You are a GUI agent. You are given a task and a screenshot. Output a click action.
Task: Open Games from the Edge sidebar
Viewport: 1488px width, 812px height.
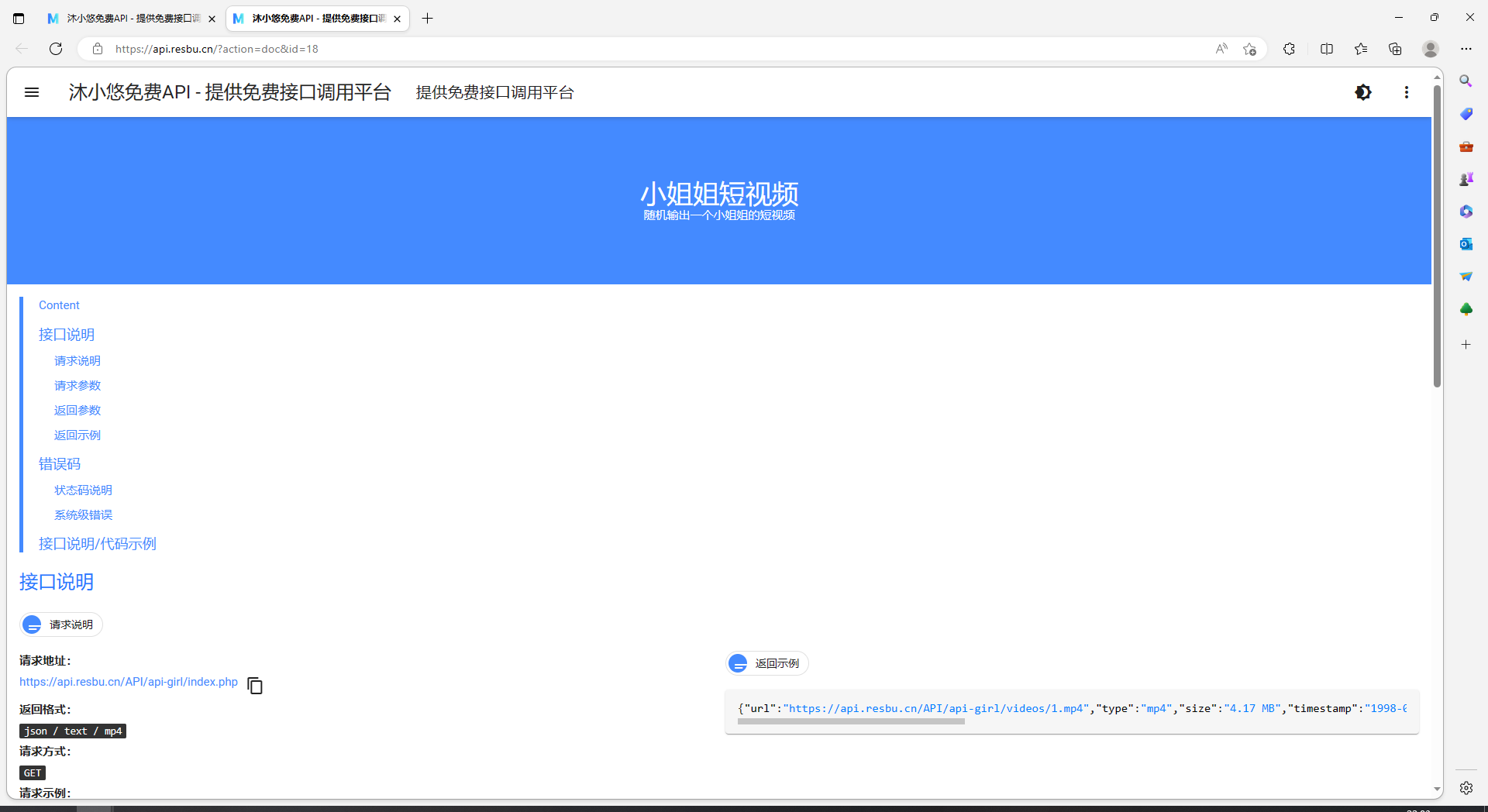[x=1466, y=179]
